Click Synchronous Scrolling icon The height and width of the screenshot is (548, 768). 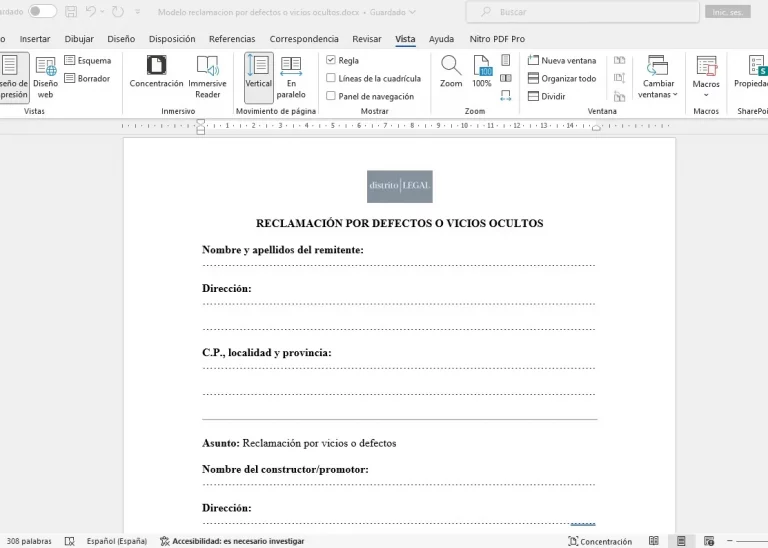620,78
